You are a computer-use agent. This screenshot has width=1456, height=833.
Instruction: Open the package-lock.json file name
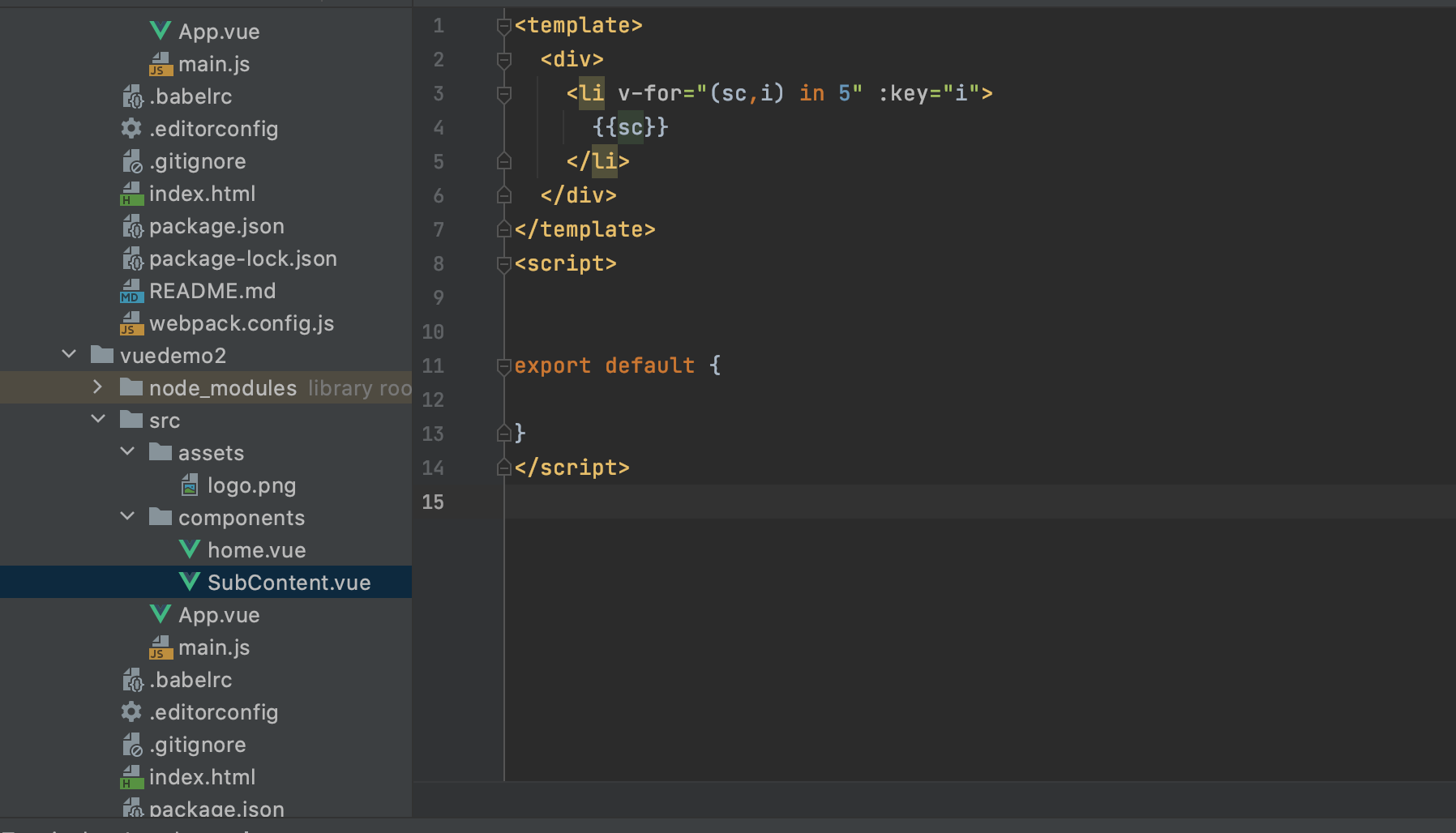pyautogui.click(x=243, y=258)
